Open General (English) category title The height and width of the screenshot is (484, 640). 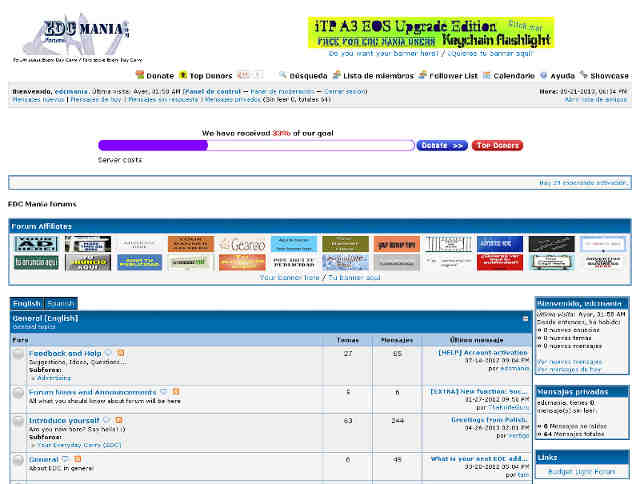tap(45, 318)
